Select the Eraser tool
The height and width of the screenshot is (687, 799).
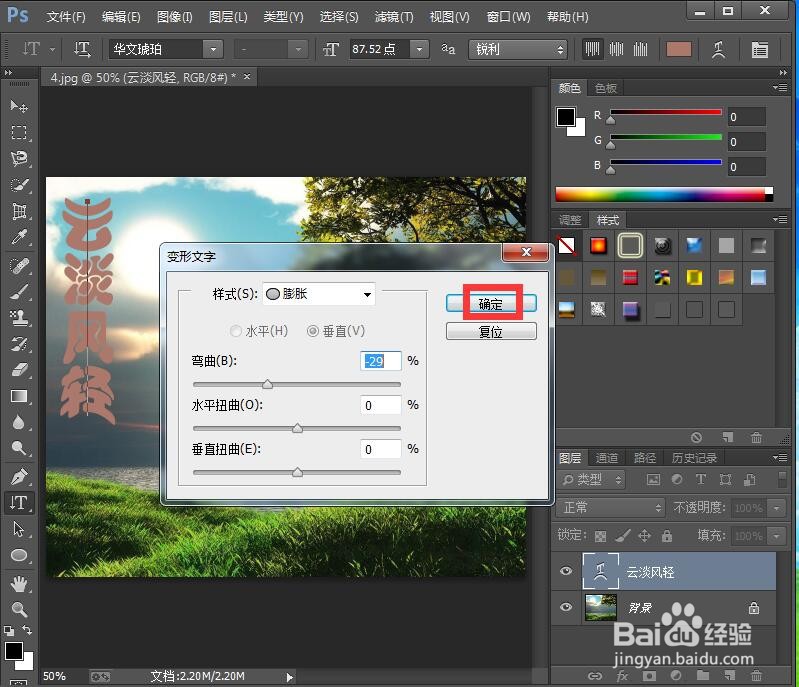point(19,371)
